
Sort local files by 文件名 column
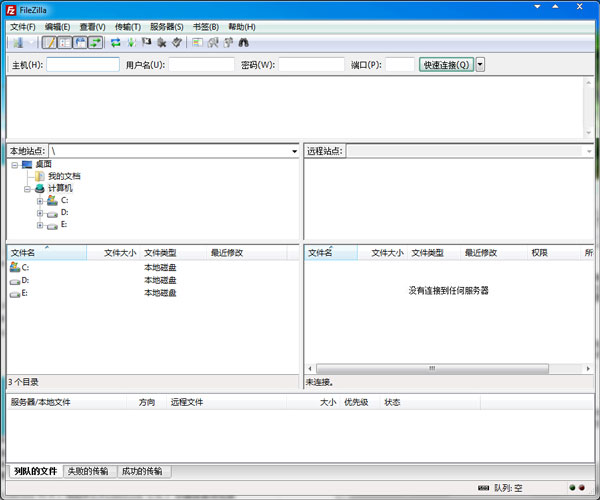tap(47, 252)
